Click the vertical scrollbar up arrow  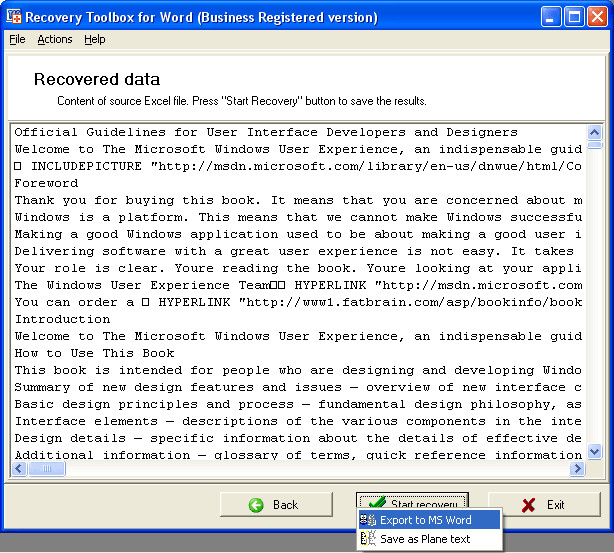(594, 132)
